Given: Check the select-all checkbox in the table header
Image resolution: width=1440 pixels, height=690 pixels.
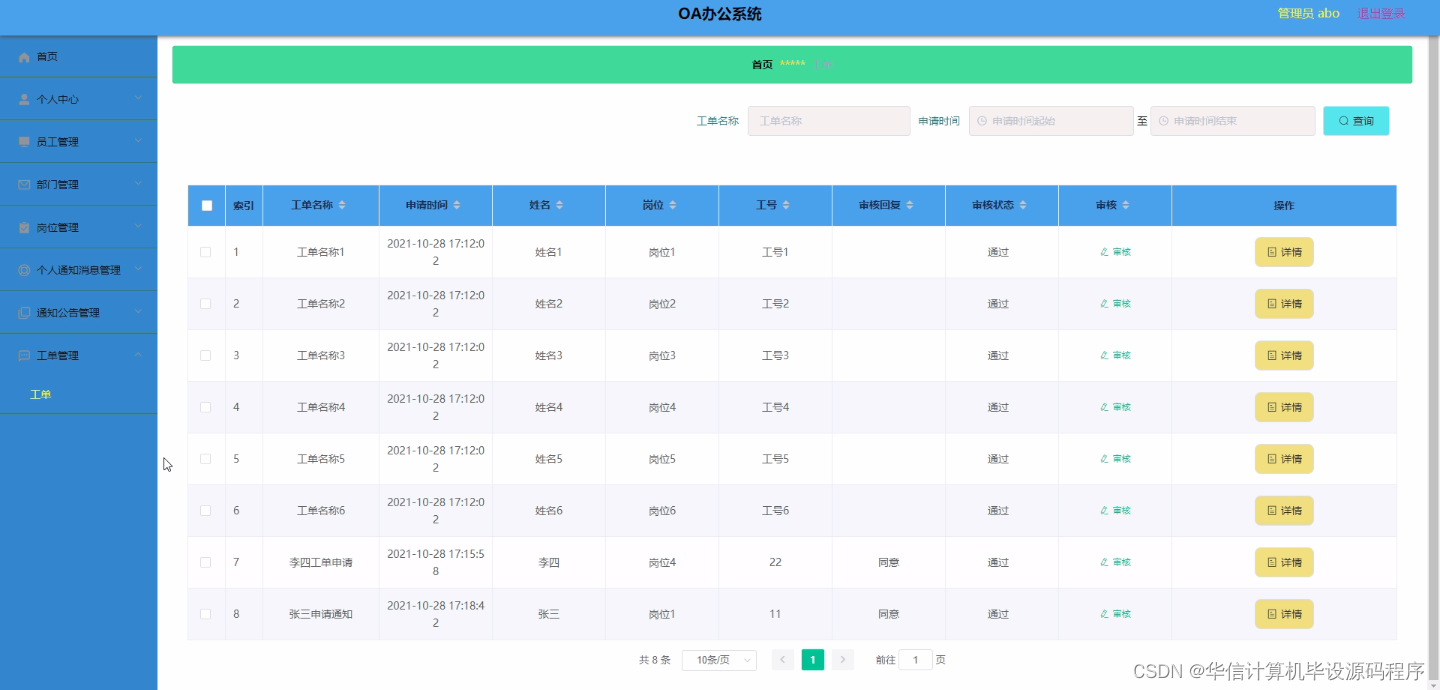Looking at the screenshot, I should tap(206, 205).
